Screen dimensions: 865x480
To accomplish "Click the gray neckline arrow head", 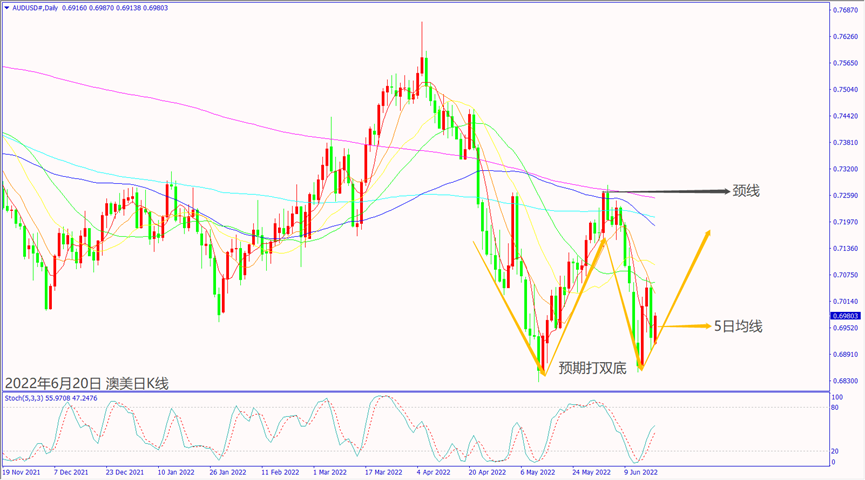I will click(717, 190).
